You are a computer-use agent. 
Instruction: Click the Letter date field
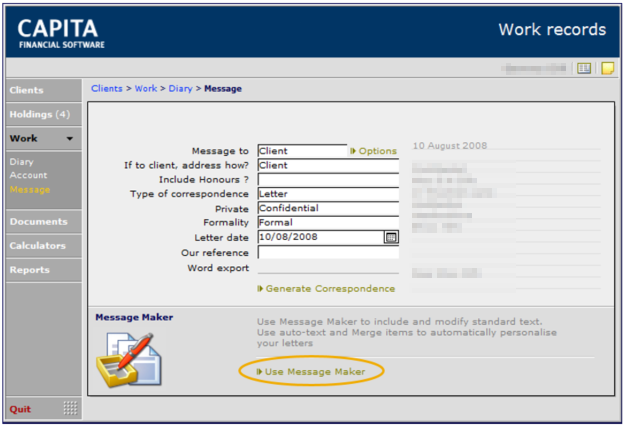tap(321, 237)
